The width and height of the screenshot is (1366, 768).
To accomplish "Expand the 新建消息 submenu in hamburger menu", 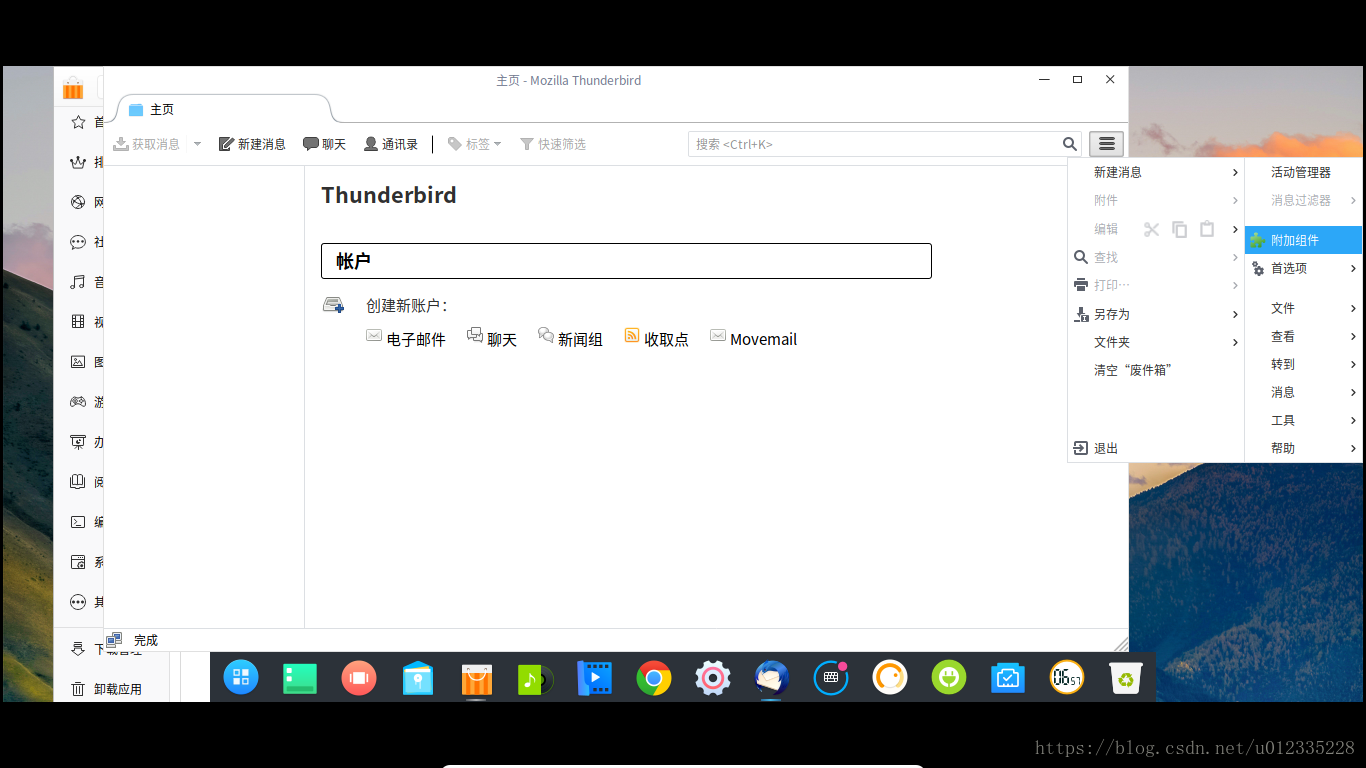I will 1156,172.
